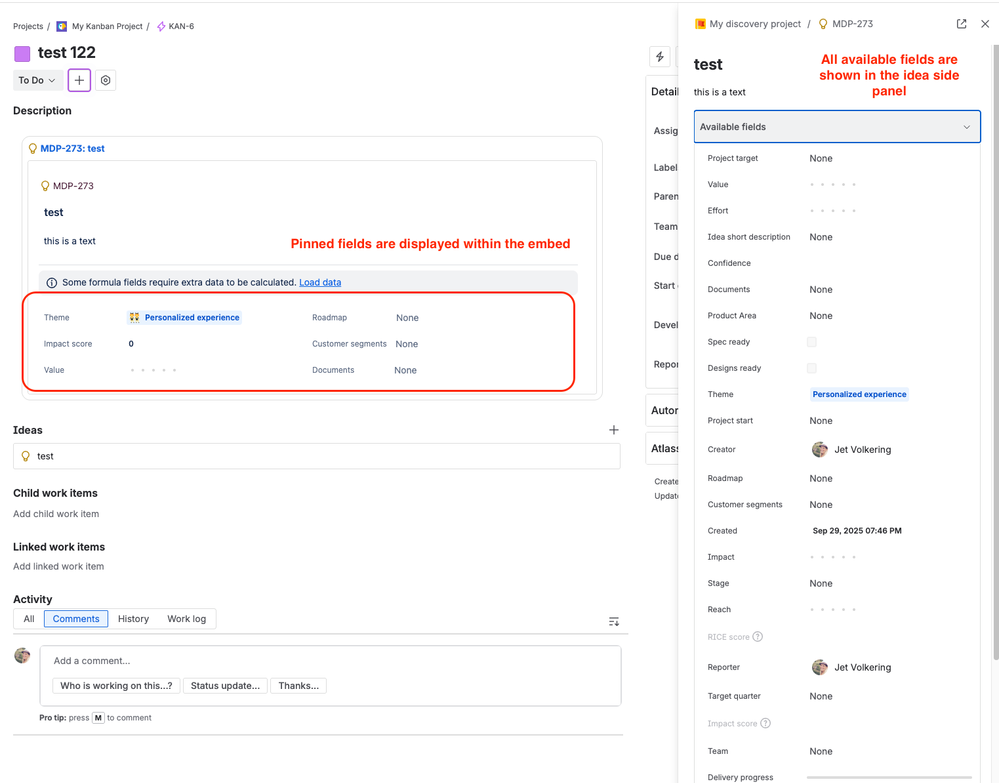Screen dimensions: 999x783
Task: Switch to the History tab
Action: (133, 619)
